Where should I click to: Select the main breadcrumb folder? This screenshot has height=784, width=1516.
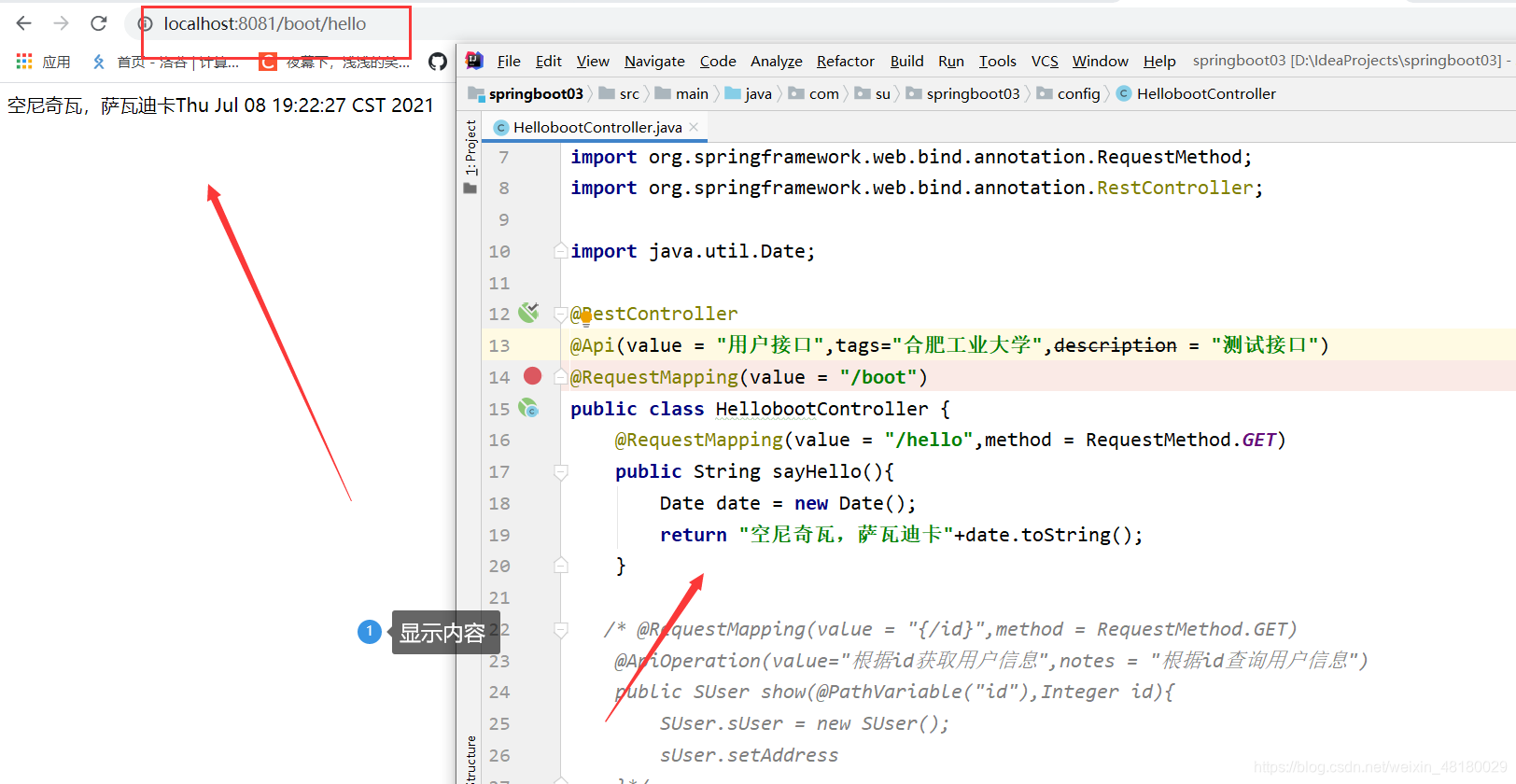click(682, 93)
